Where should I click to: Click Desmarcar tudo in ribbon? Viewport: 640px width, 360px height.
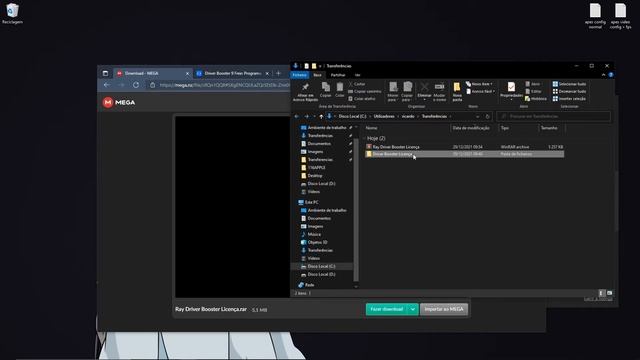[x=569, y=91]
